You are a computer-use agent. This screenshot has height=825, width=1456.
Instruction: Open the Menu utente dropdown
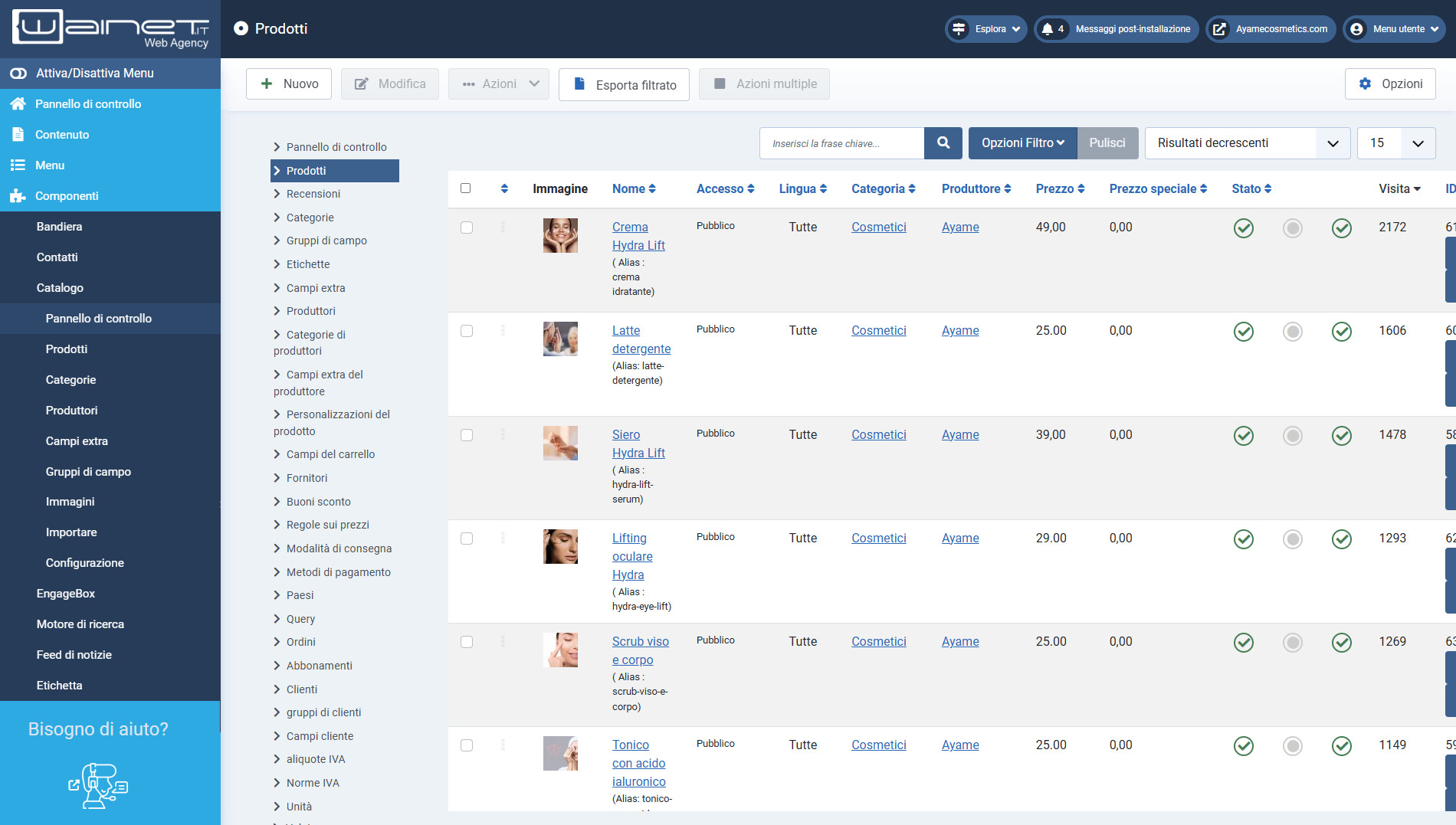coord(1394,29)
